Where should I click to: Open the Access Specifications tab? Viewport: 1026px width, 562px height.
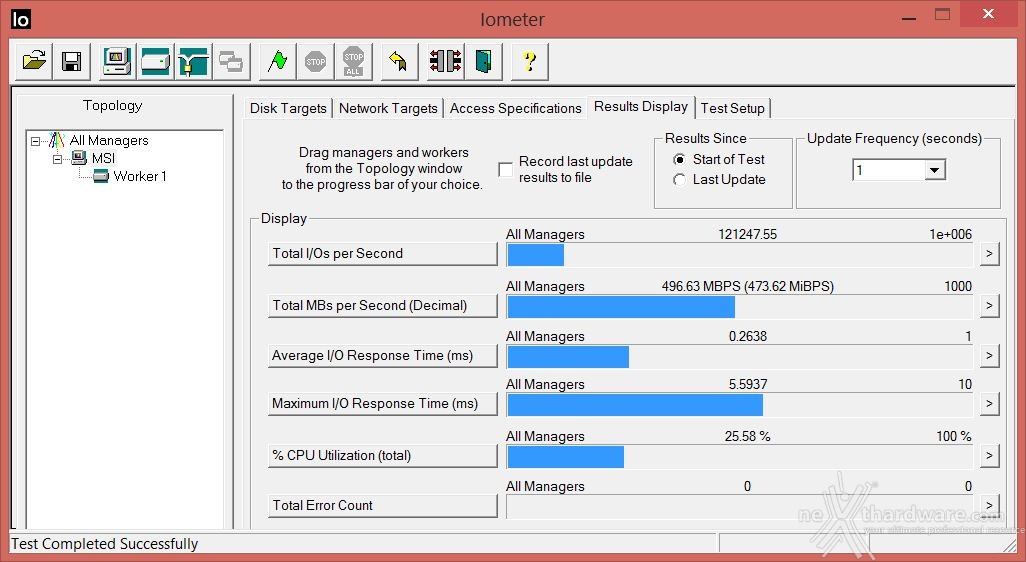[516, 109]
